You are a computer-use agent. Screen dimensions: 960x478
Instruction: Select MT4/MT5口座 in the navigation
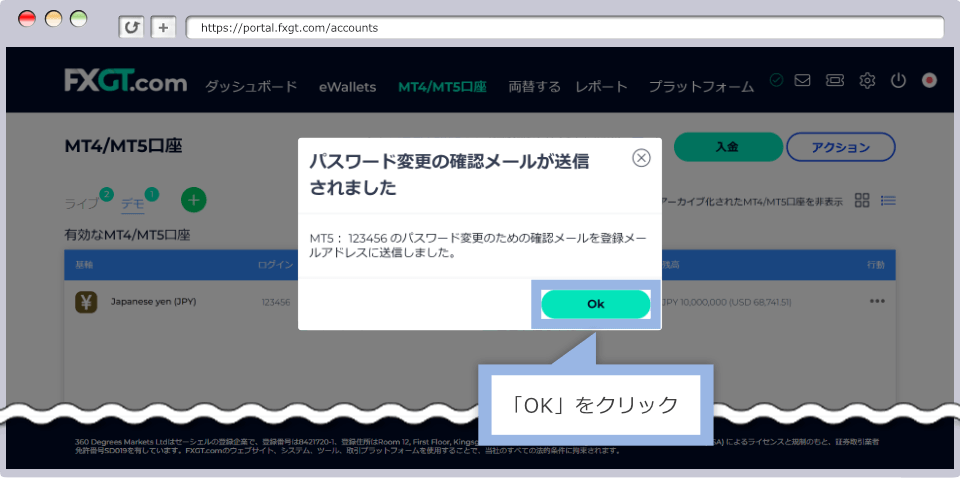442,87
